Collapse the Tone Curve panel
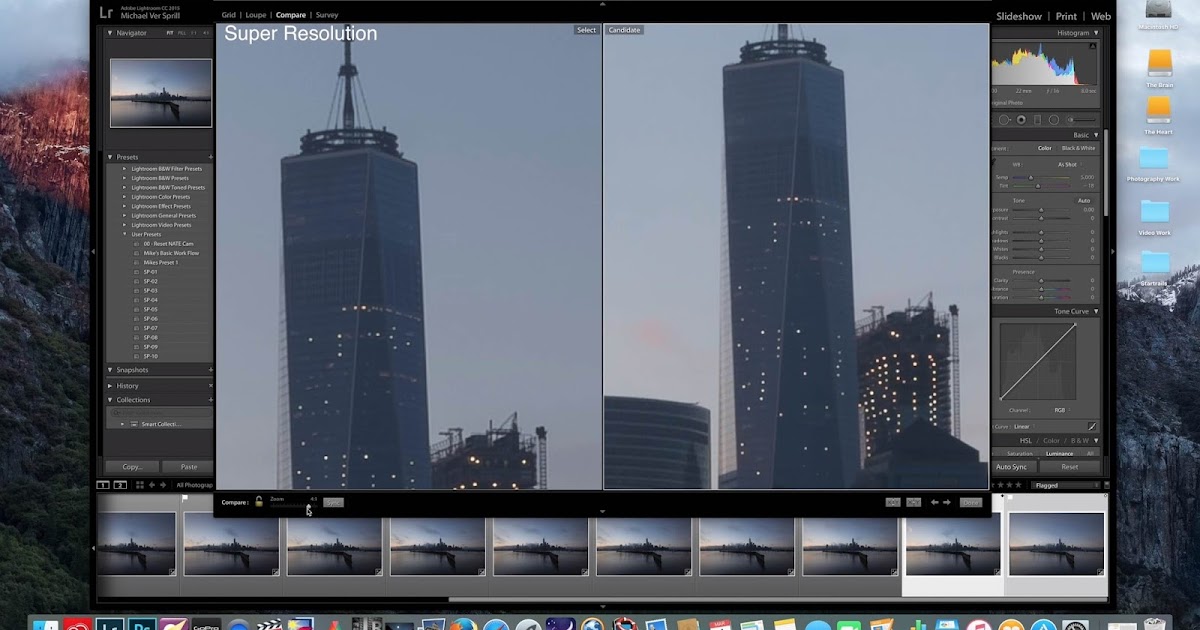 [1095, 311]
